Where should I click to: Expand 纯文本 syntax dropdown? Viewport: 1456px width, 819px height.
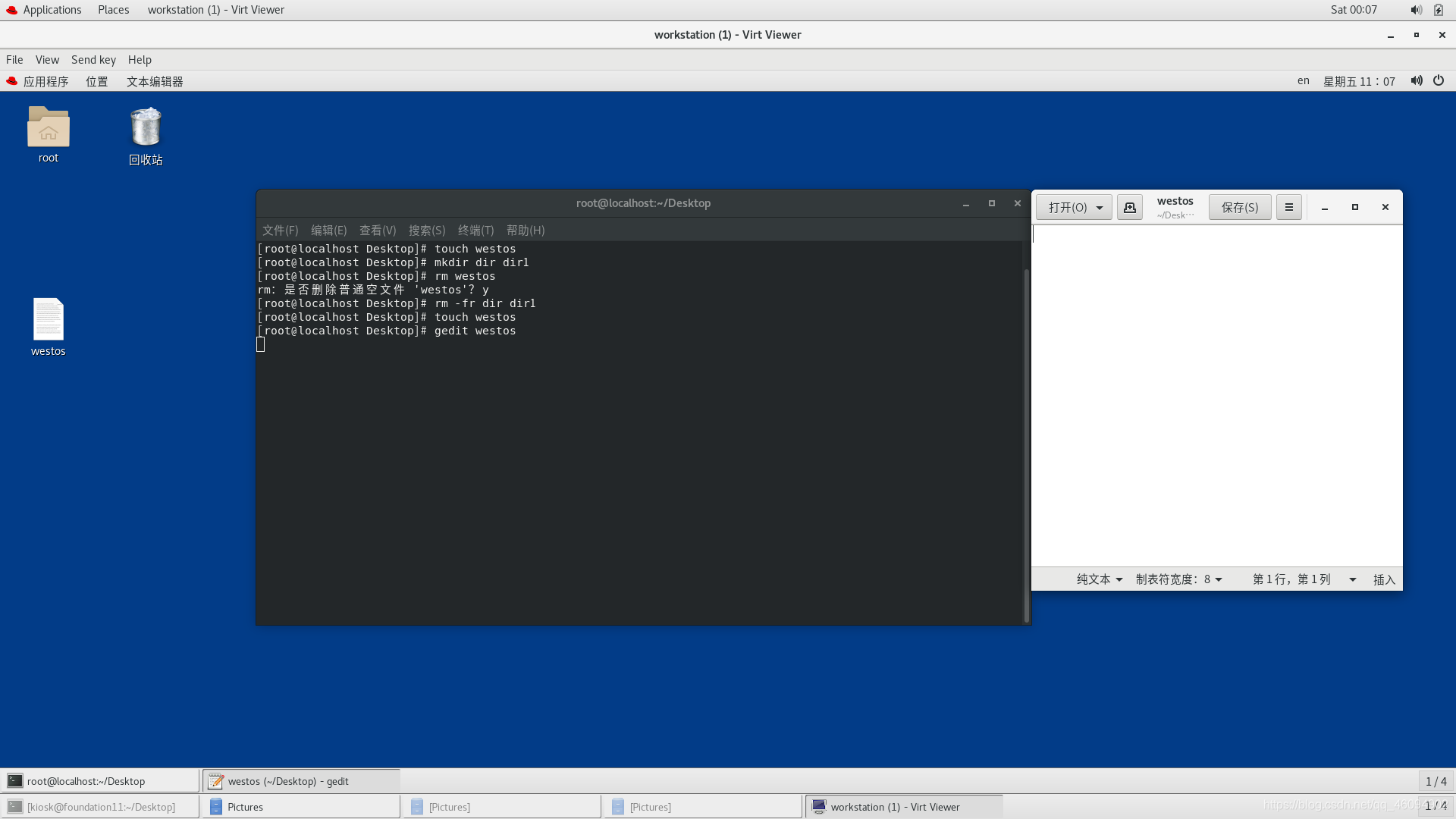(x=1099, y=579)
